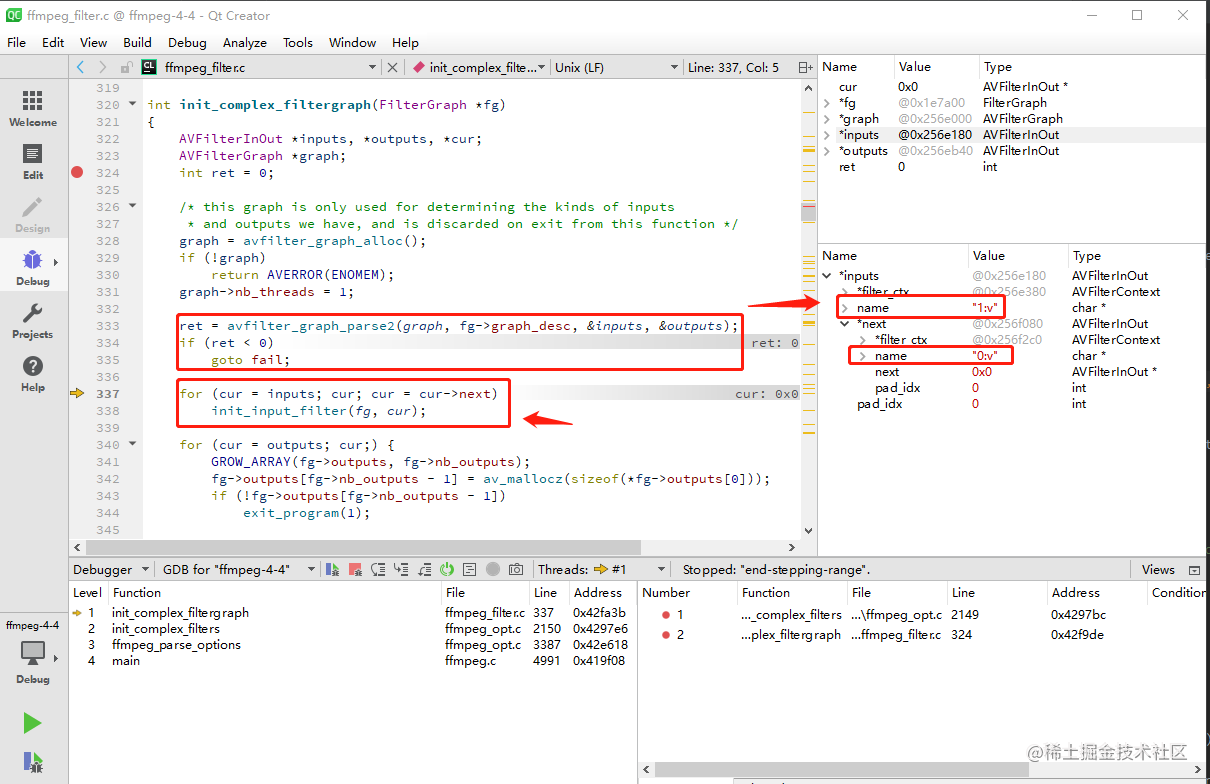Screen dimensions: 1210x784
Task: Step into the function
Action: pos(401,569)
